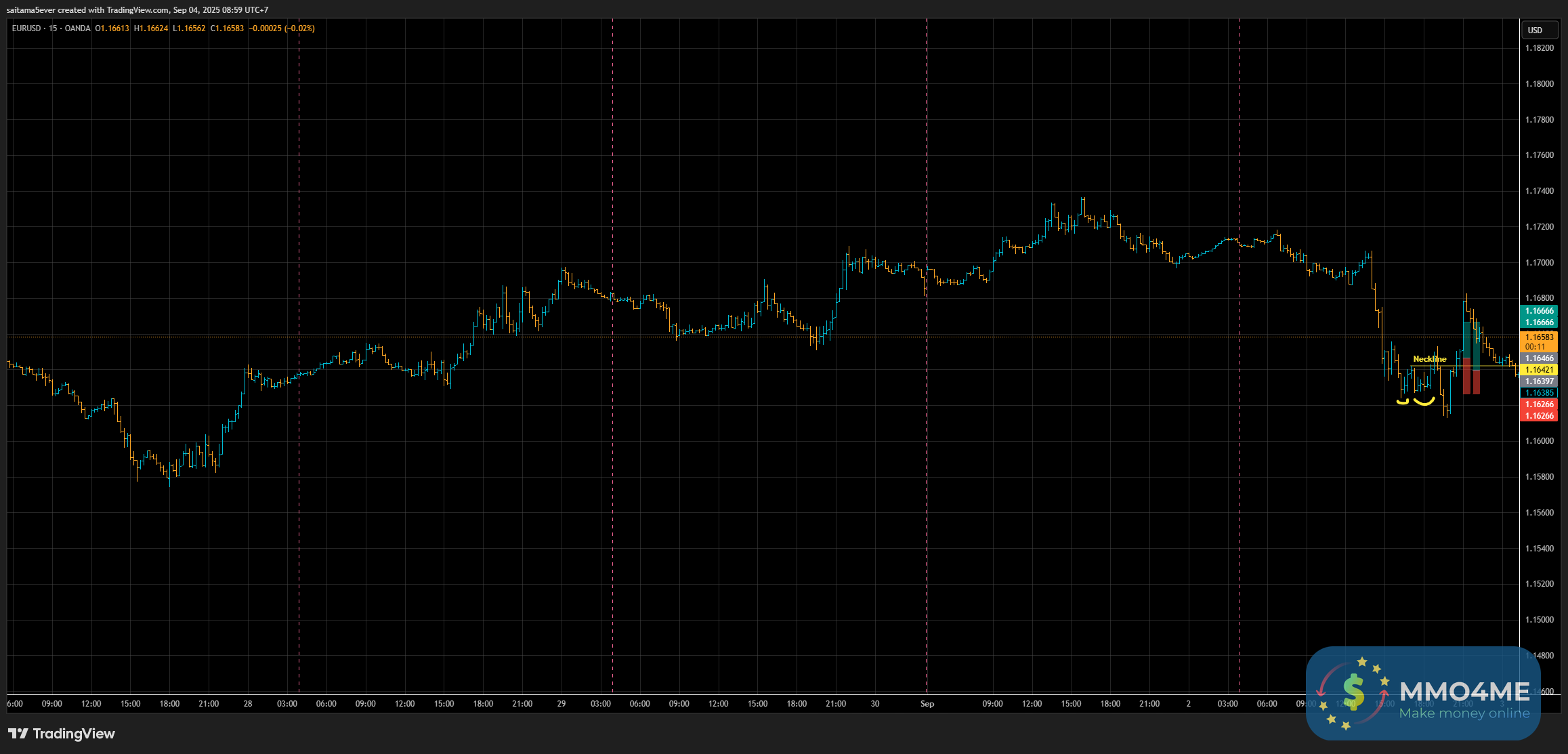
Task: Click the gray 1.16397 price label
Action: (1539, 381)
